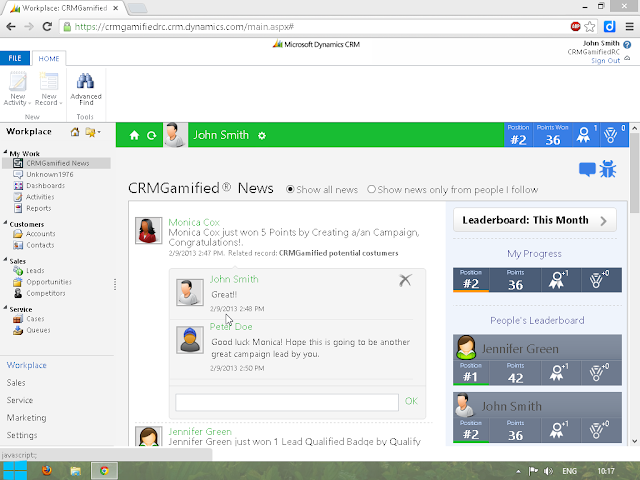
Task: Click the medal icon in top blue bar
Action: [610, 135]
